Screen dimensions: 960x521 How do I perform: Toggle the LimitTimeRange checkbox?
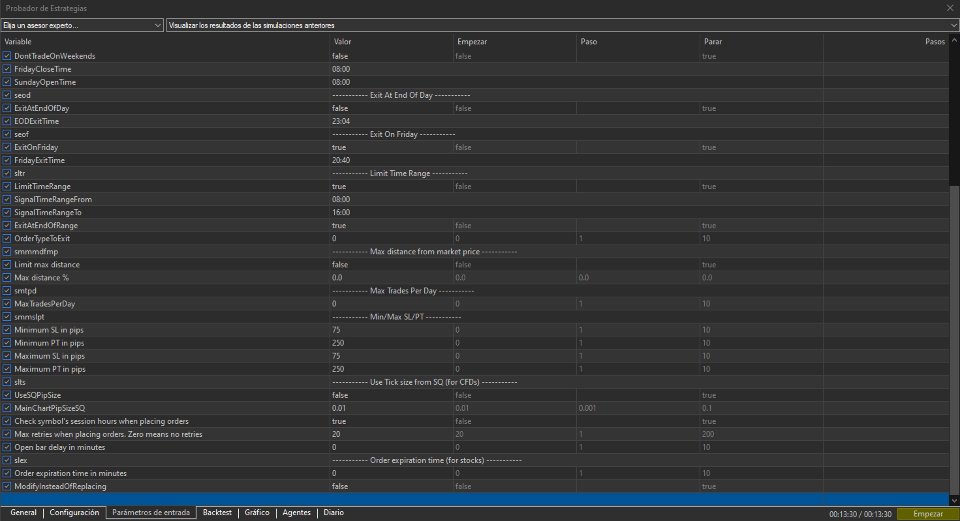(x=7, y=186)
